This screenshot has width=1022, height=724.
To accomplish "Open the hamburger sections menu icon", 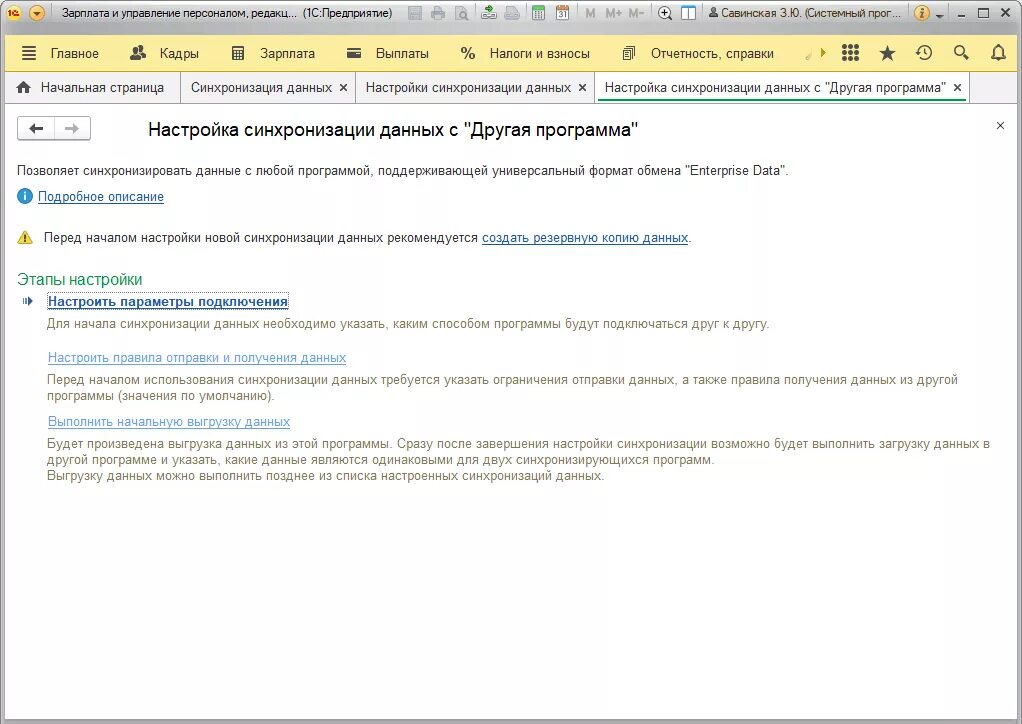I will [29, 53].
